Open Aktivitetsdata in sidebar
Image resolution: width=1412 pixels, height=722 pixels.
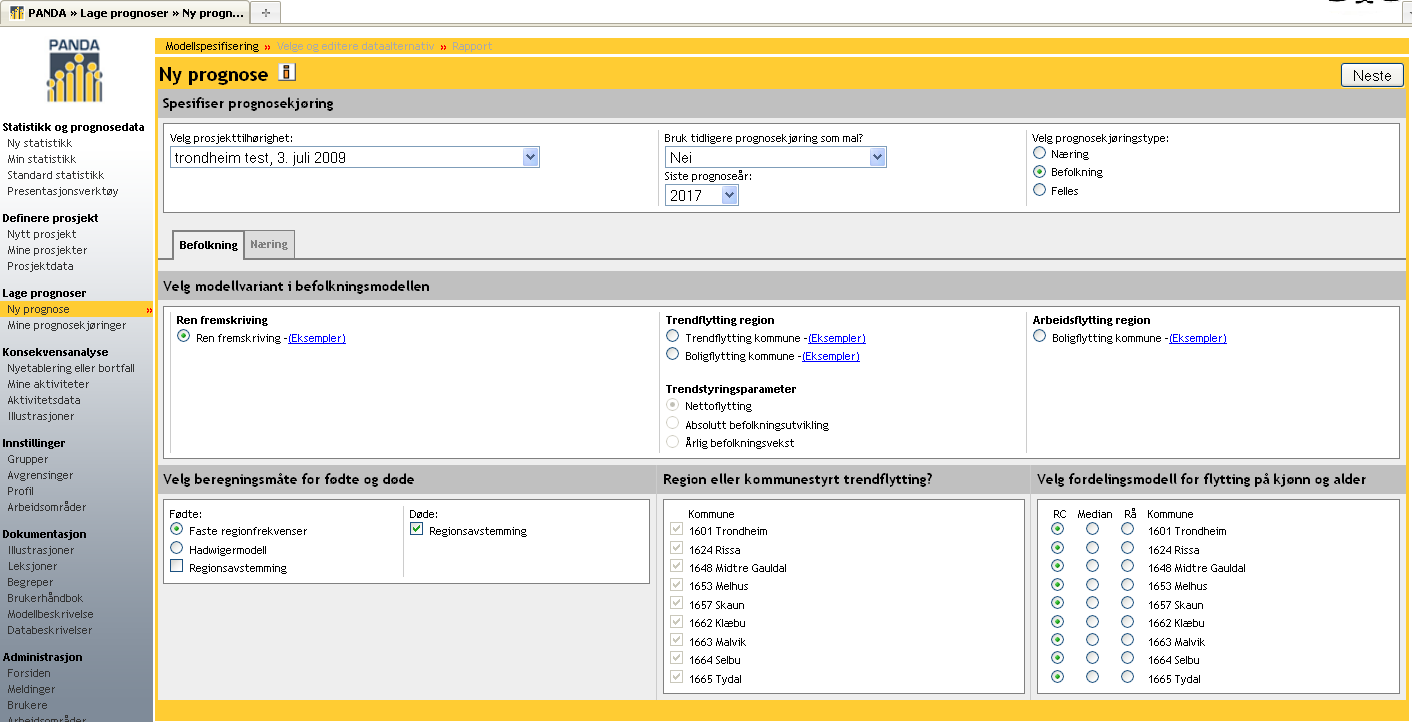44,400
